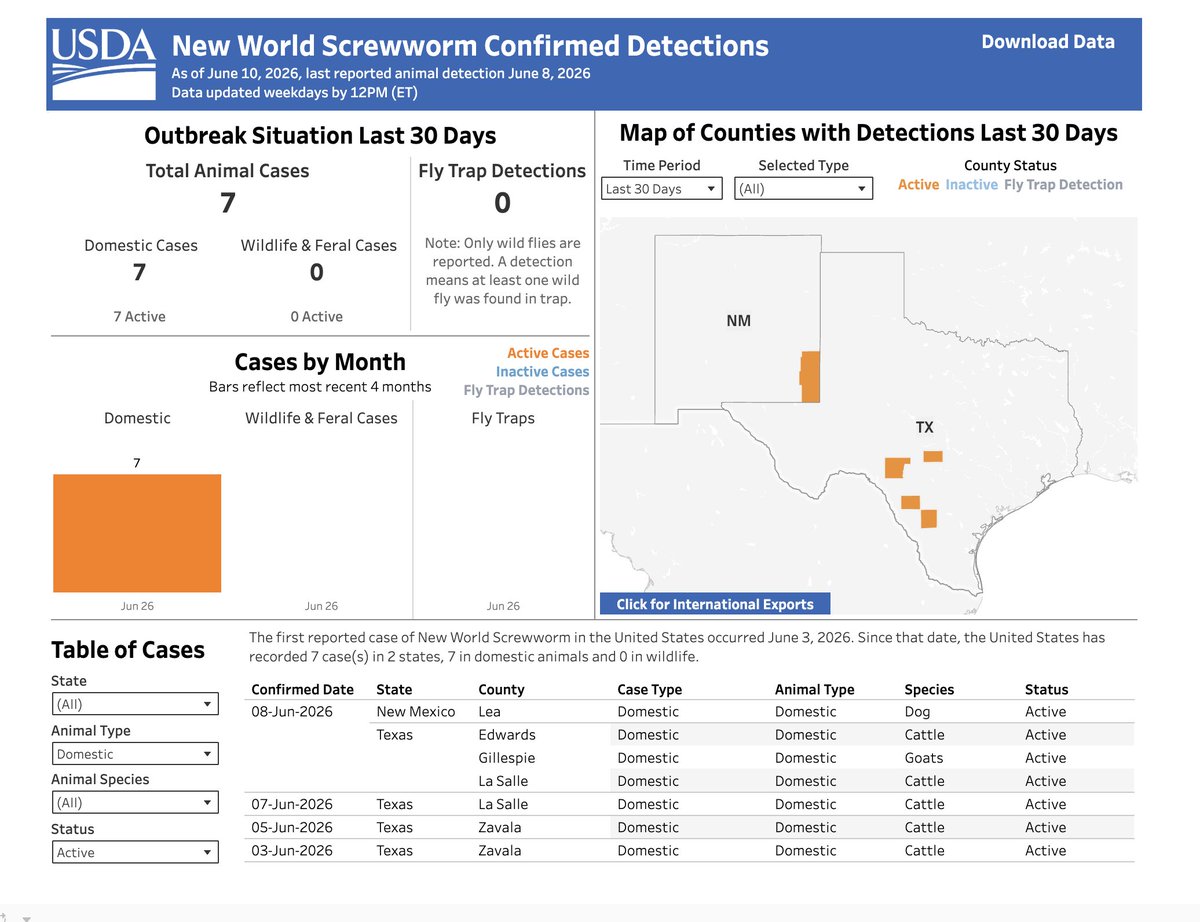Select the Active county status legend

coord(918,185)
